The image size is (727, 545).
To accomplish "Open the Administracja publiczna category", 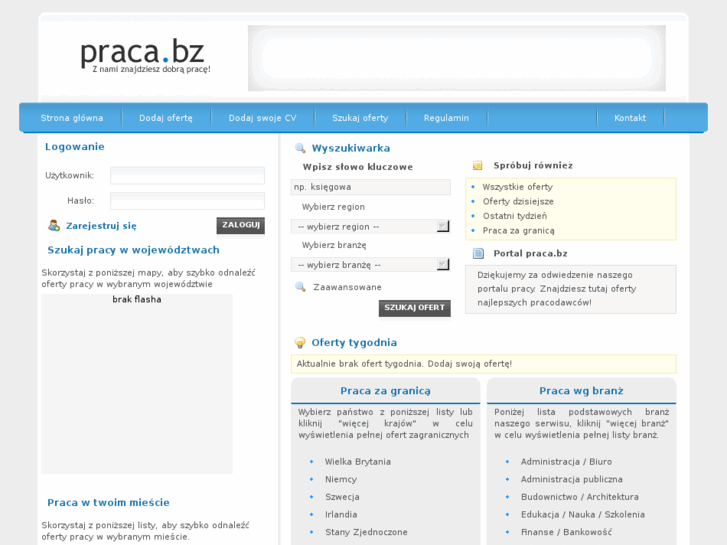I will pos(571,479).
